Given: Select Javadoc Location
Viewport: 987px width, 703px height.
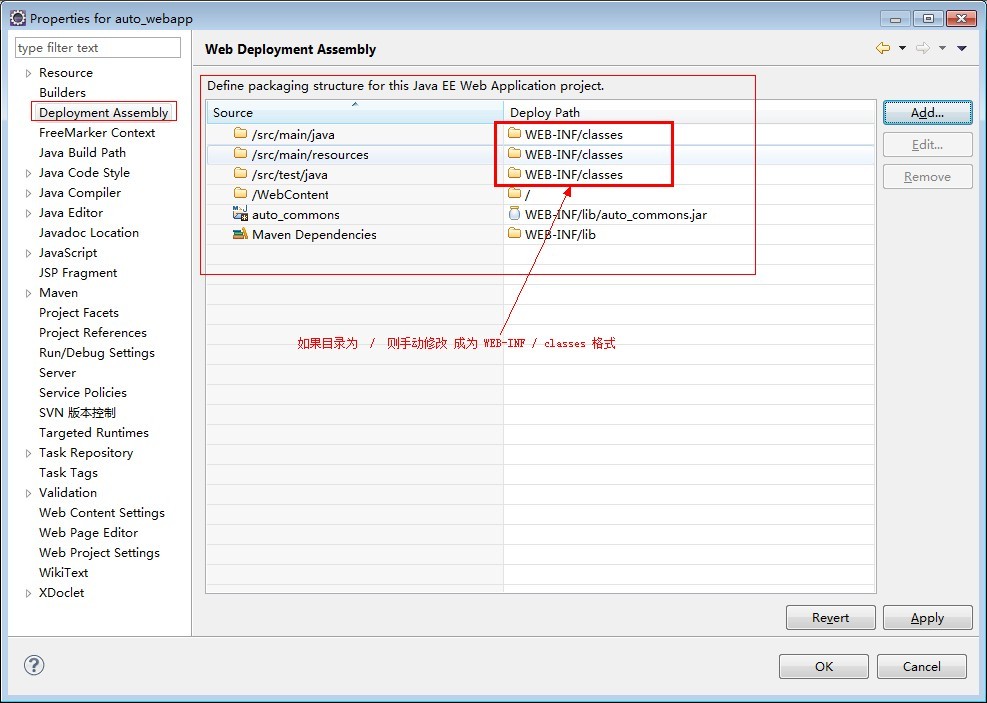Looking at the screenshot, I should 89,233.
